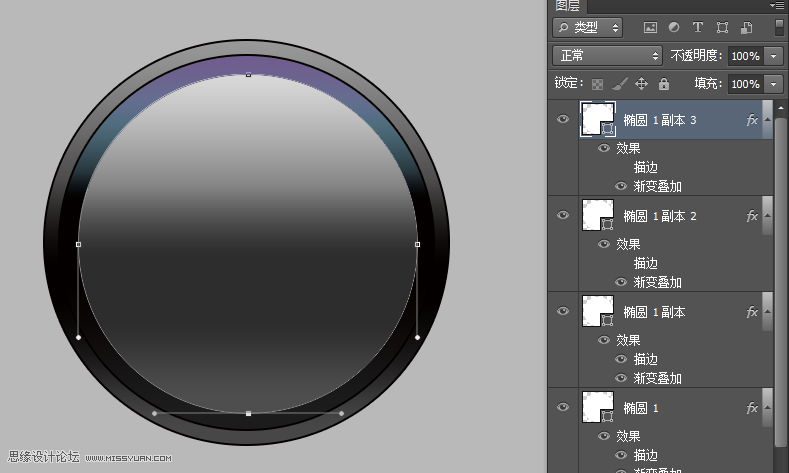The height and width of the screenshot is (473, 789).
Task: Lock all padlock icon
Action: (664, 84)
